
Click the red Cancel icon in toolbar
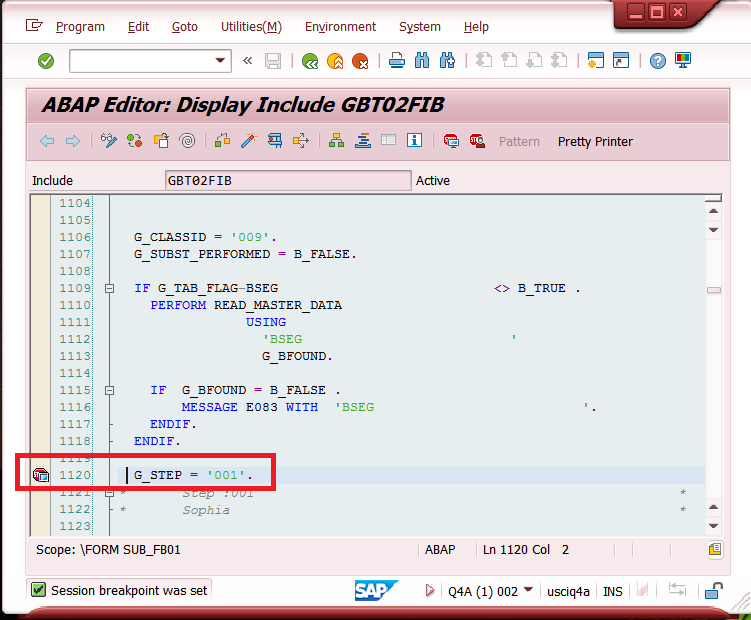point(360,61)
